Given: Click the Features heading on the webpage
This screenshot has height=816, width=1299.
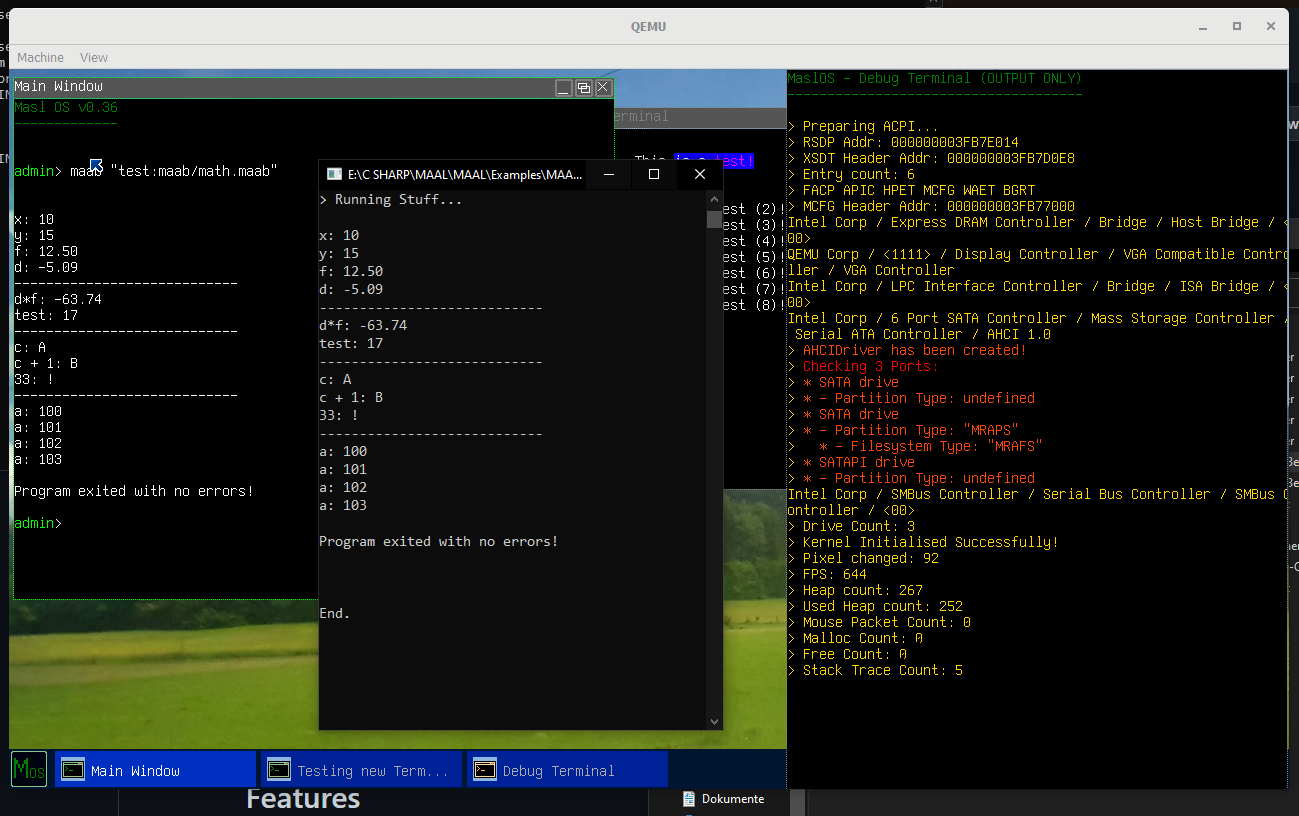Looking at the screenshot, I should [302, 798].
